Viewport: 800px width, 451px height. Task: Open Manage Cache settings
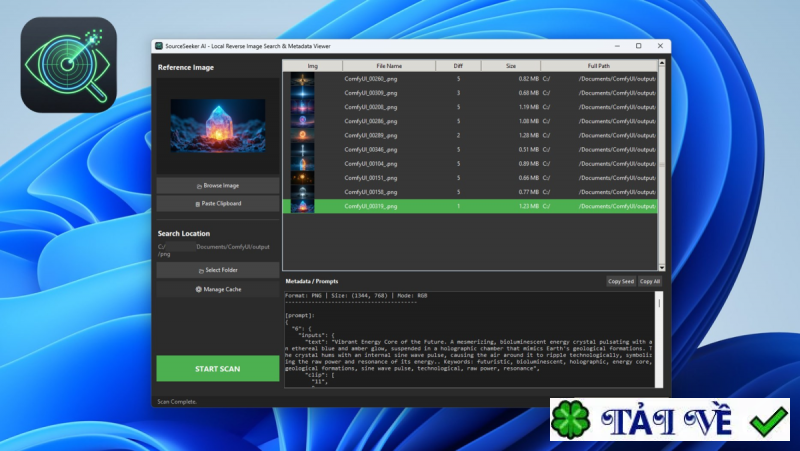point(217,289)
